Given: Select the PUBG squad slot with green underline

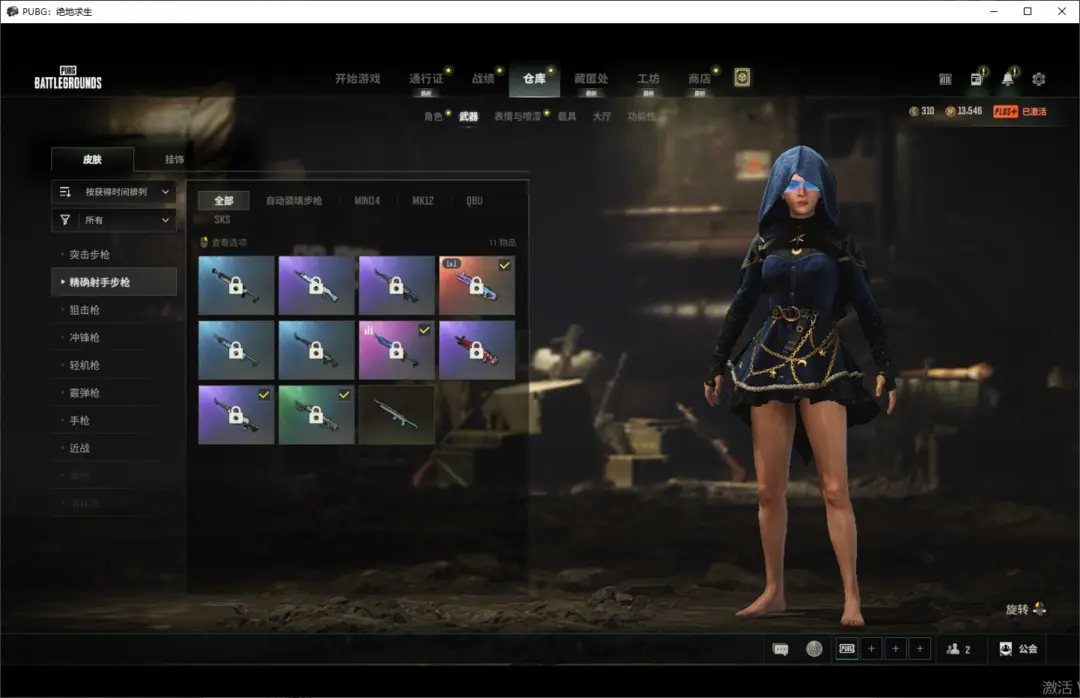Looking at the screenshot, I should [847, 649].
